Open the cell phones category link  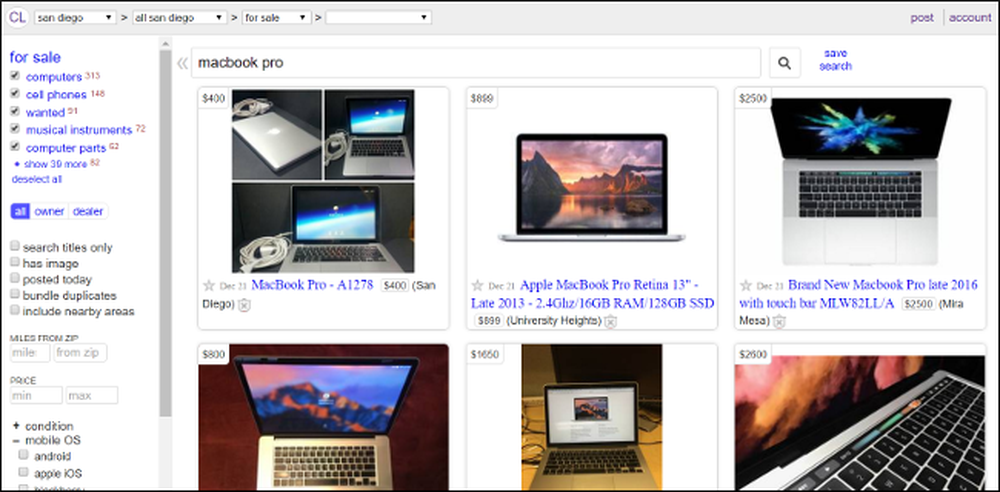click(56, 94)
